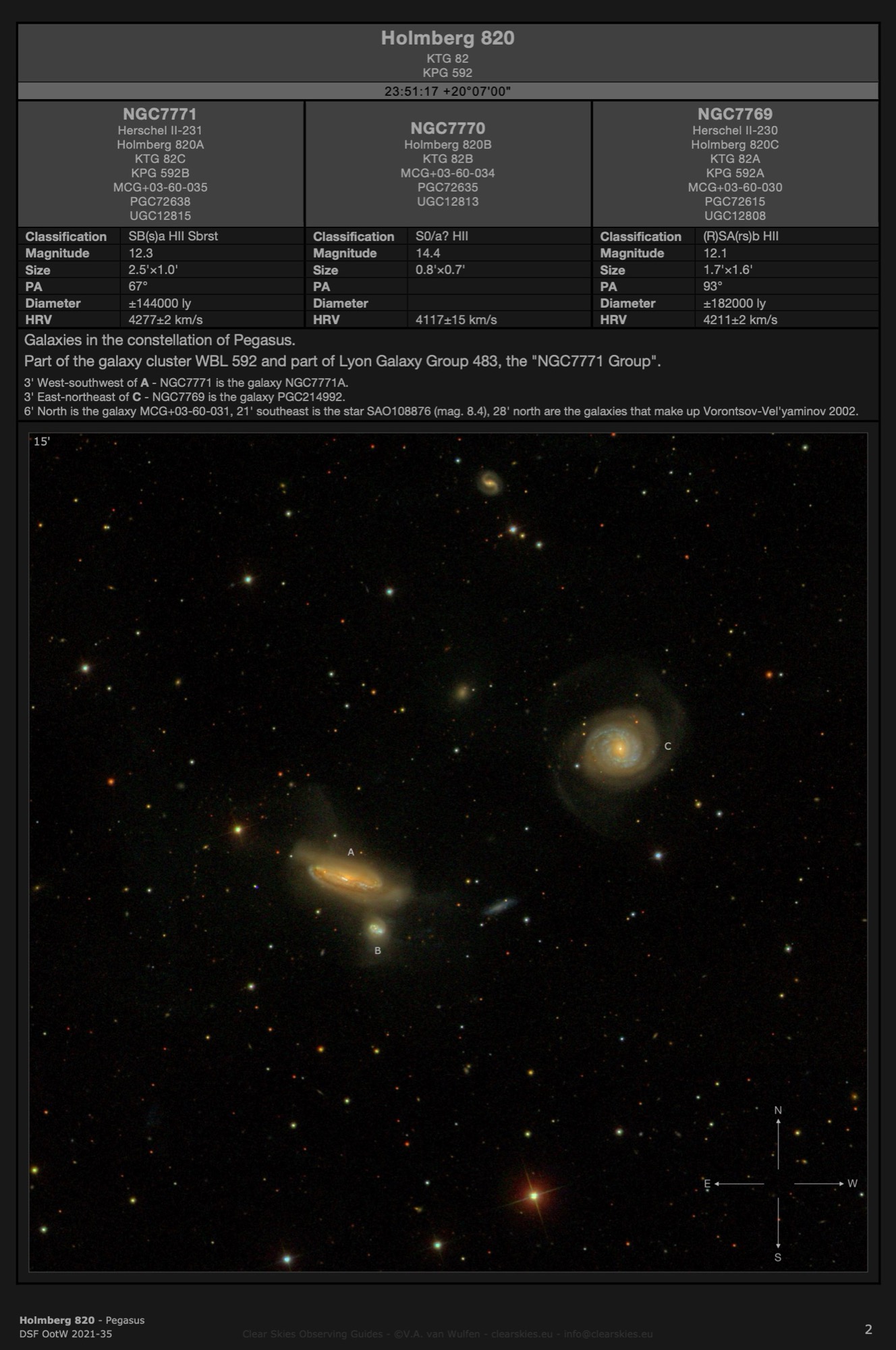Click the note about galaxy NGC7771A
Image resolution: width=896 pixels, height=1350 pixels.
click(x=186, y=383)
